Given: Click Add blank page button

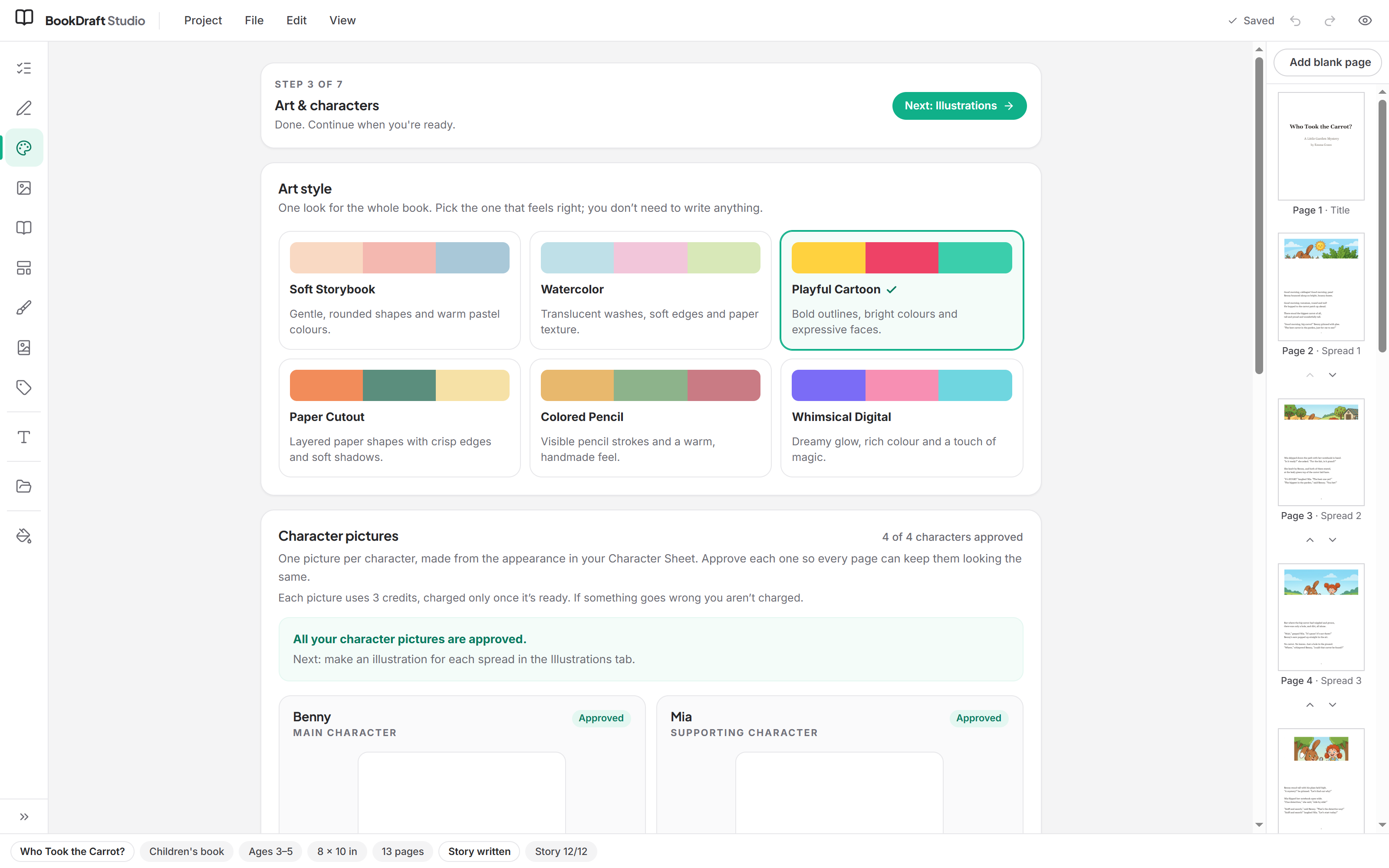Looking at the screenshot, I should point(1328,62).
